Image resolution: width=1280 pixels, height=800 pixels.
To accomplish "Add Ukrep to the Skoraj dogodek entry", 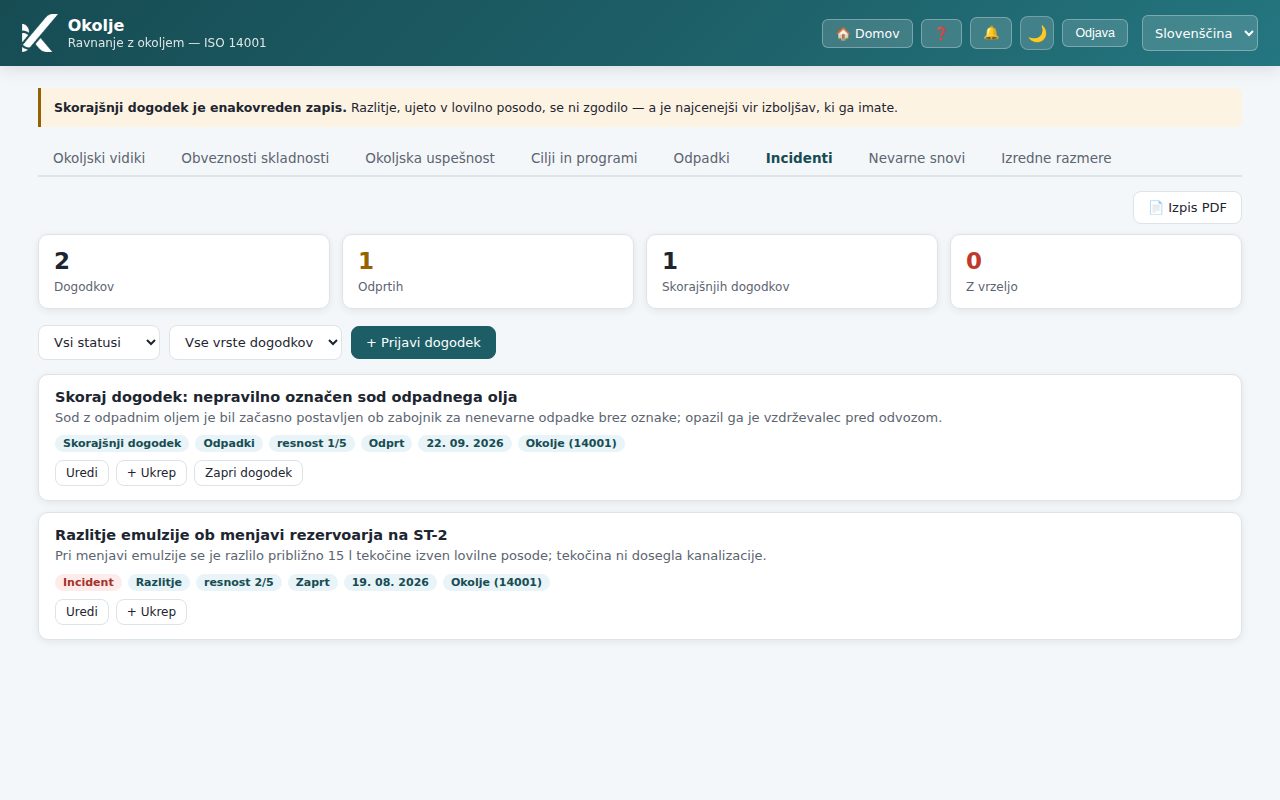I will [x=151, y=473].
